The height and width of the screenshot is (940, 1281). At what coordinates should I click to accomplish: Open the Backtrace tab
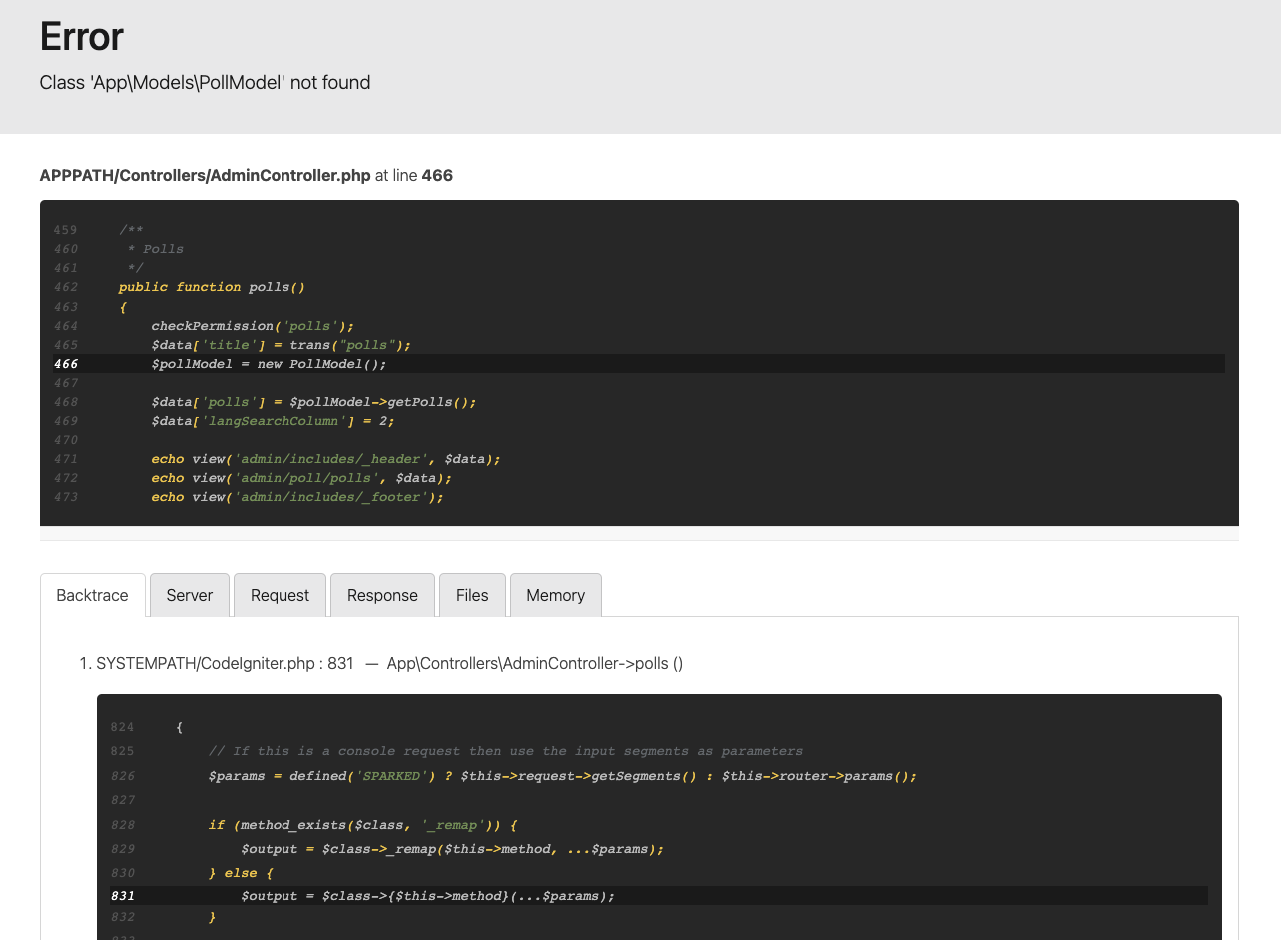point(93,595)
